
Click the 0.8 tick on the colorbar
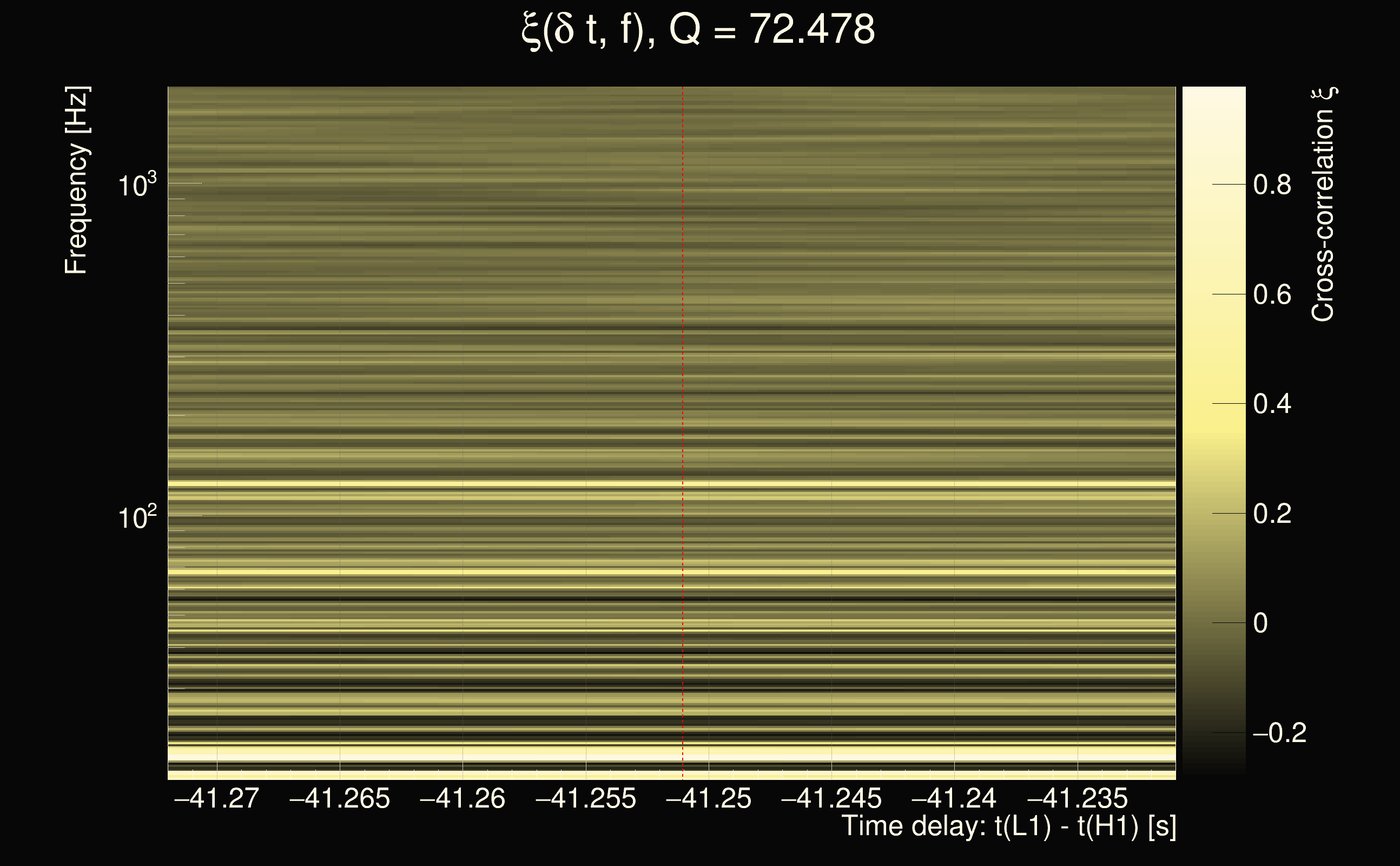(1272, 185)
